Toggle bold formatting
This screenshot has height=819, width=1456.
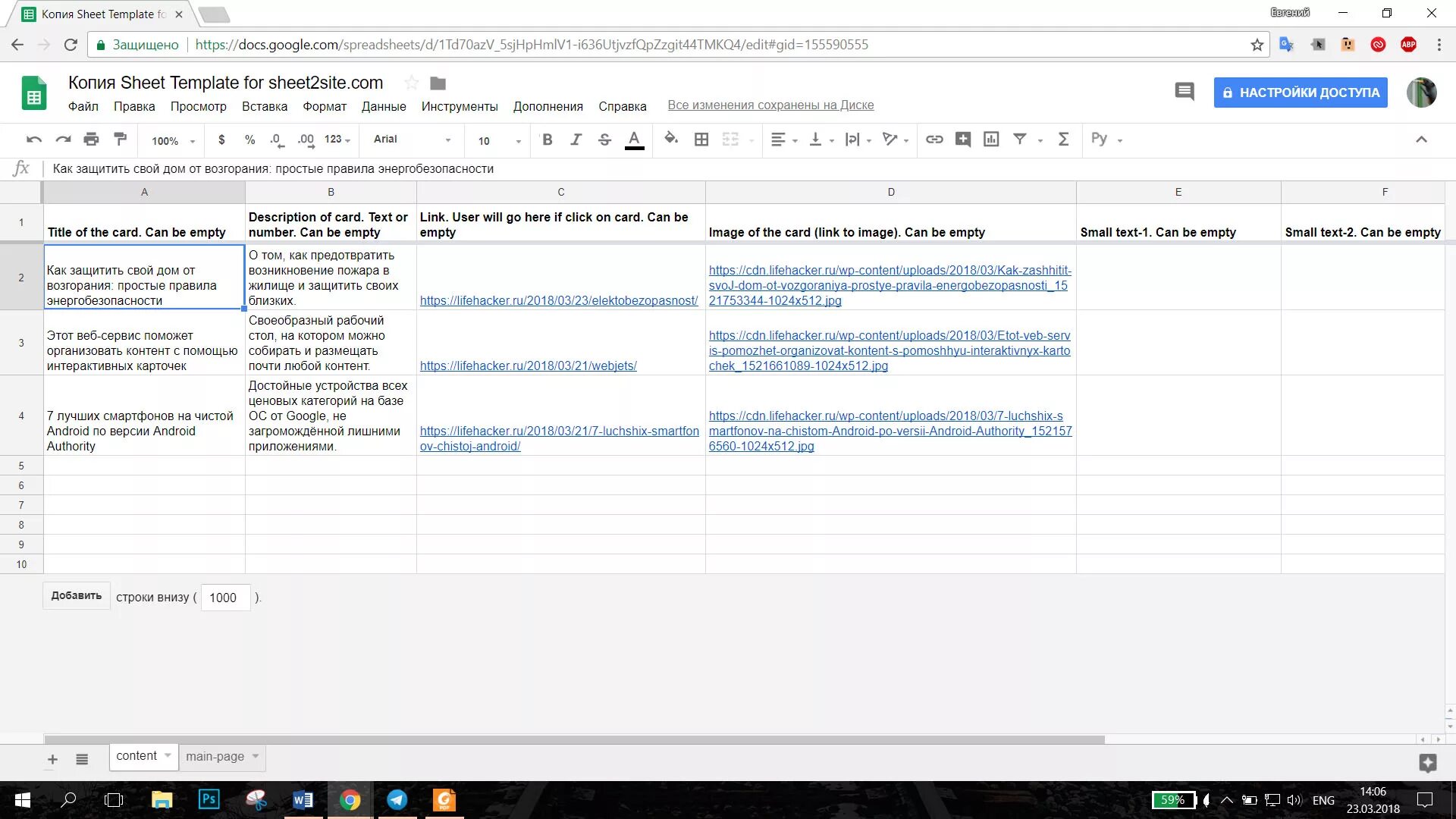(x=547, y=140)
